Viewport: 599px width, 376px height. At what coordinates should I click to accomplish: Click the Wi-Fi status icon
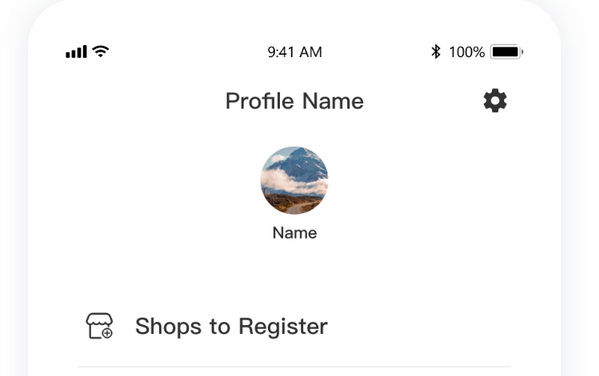(x=101, y=51)
